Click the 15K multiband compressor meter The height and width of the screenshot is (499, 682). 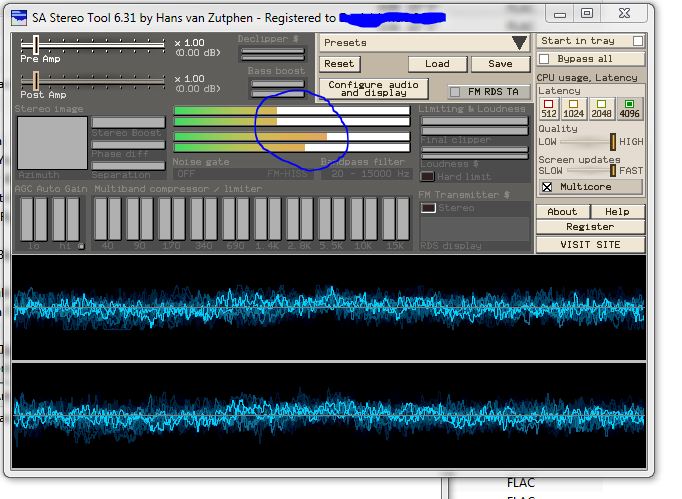coord(395,218)
